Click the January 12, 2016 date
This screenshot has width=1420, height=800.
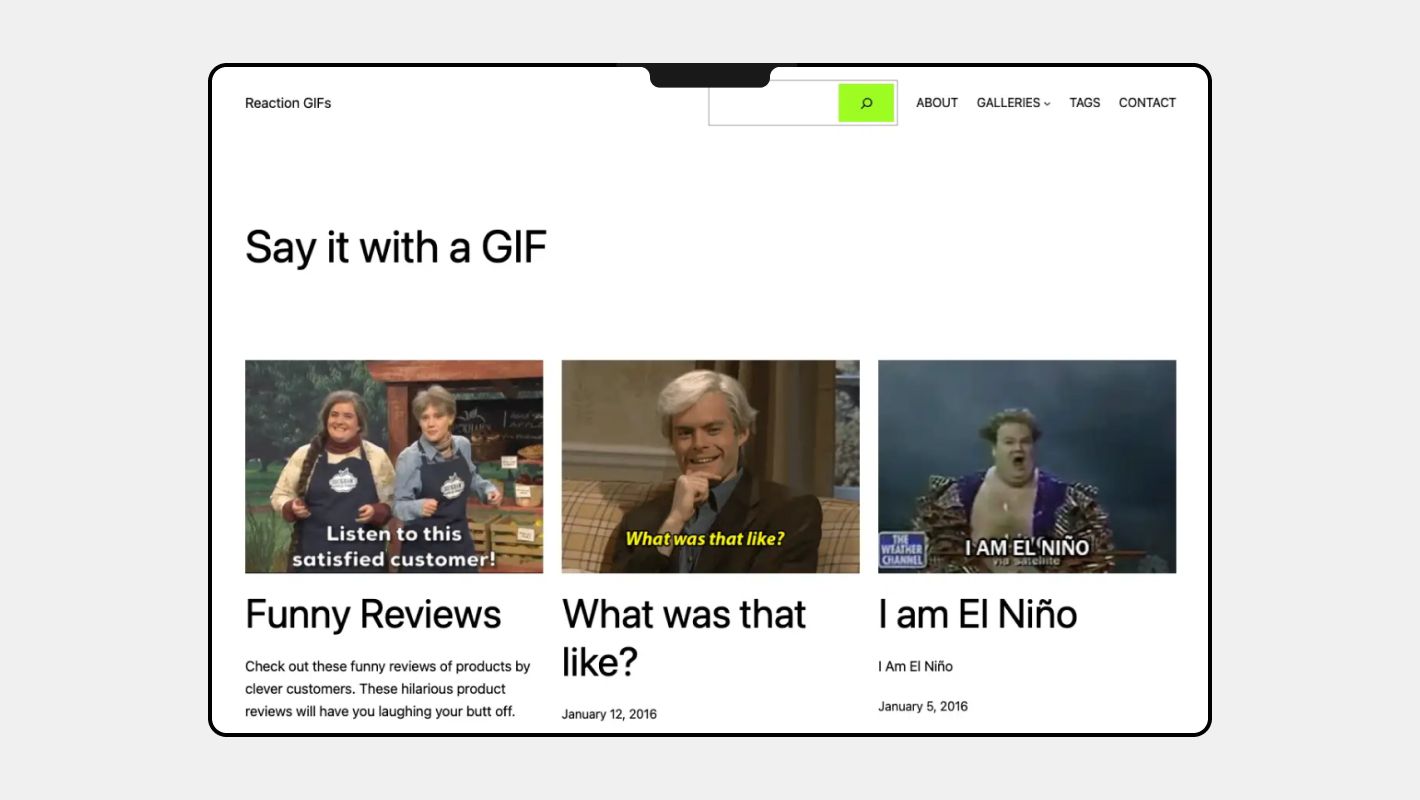click(x=609, y=714)
